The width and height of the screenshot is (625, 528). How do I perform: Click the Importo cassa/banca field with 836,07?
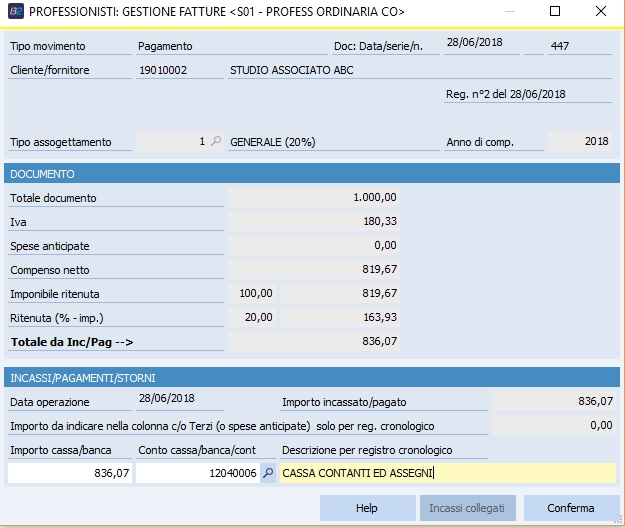coord(69,474)
